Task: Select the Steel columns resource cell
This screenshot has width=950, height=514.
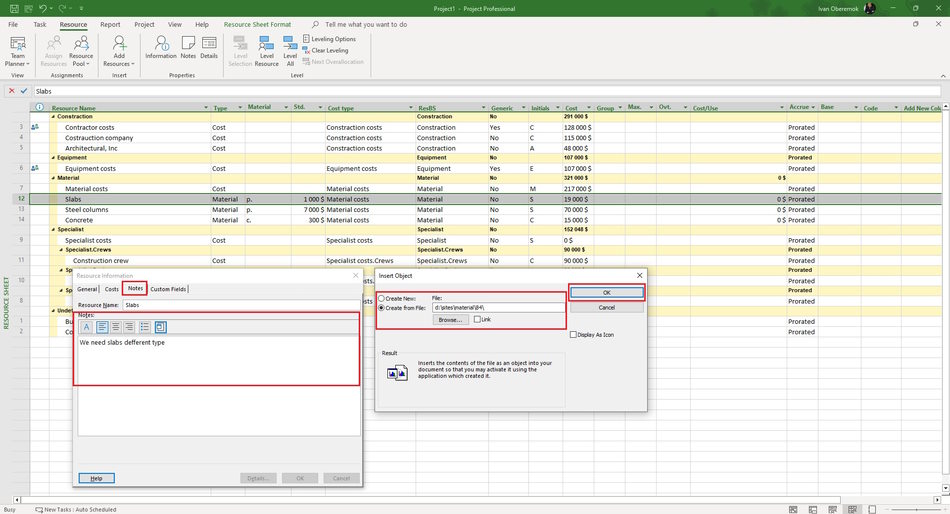Action: (130, 210)
